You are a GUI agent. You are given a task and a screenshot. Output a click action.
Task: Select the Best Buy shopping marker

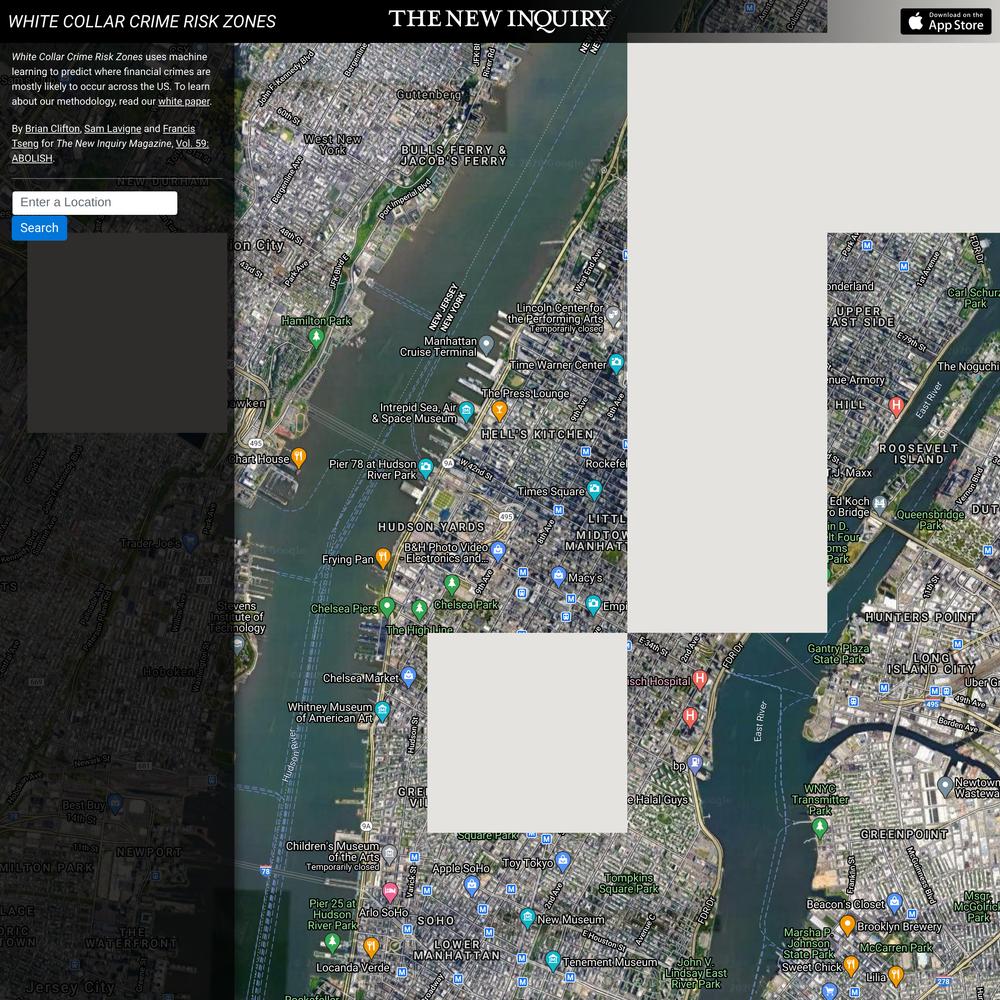115,804
